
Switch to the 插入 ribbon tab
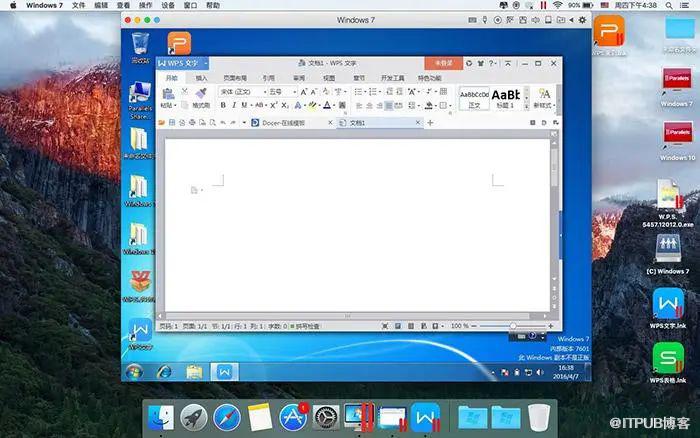(201, 78)
